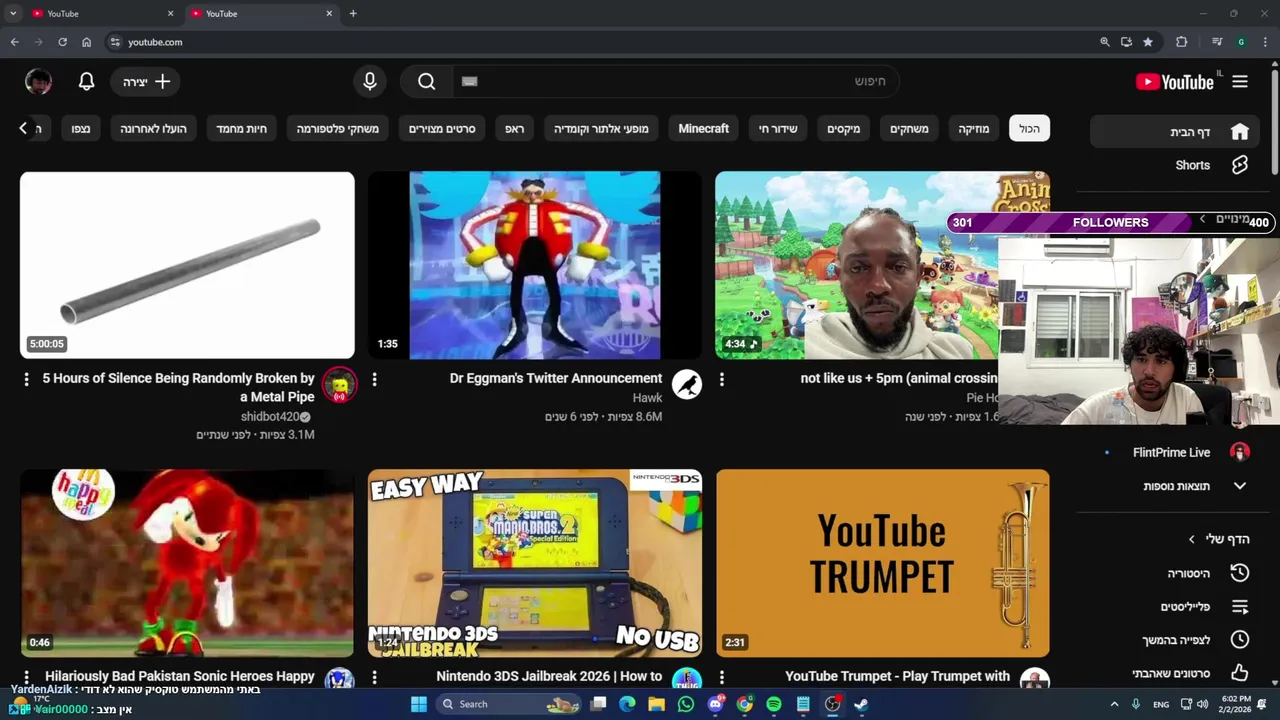
Task: Open the account avatar menu on YouTube
Action: pyautogui.click(x=38, y=82)
